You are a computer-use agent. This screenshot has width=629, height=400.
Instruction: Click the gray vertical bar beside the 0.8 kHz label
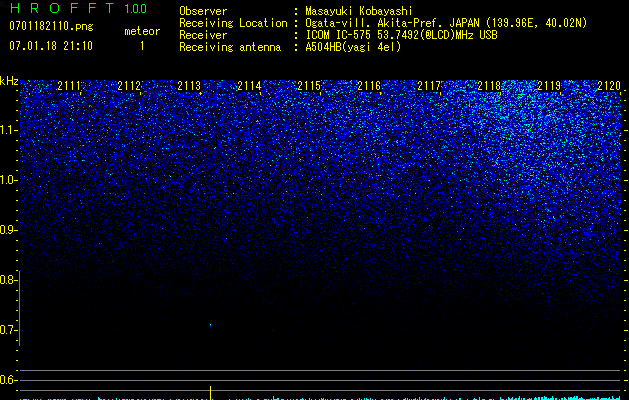tap(20, 308)
